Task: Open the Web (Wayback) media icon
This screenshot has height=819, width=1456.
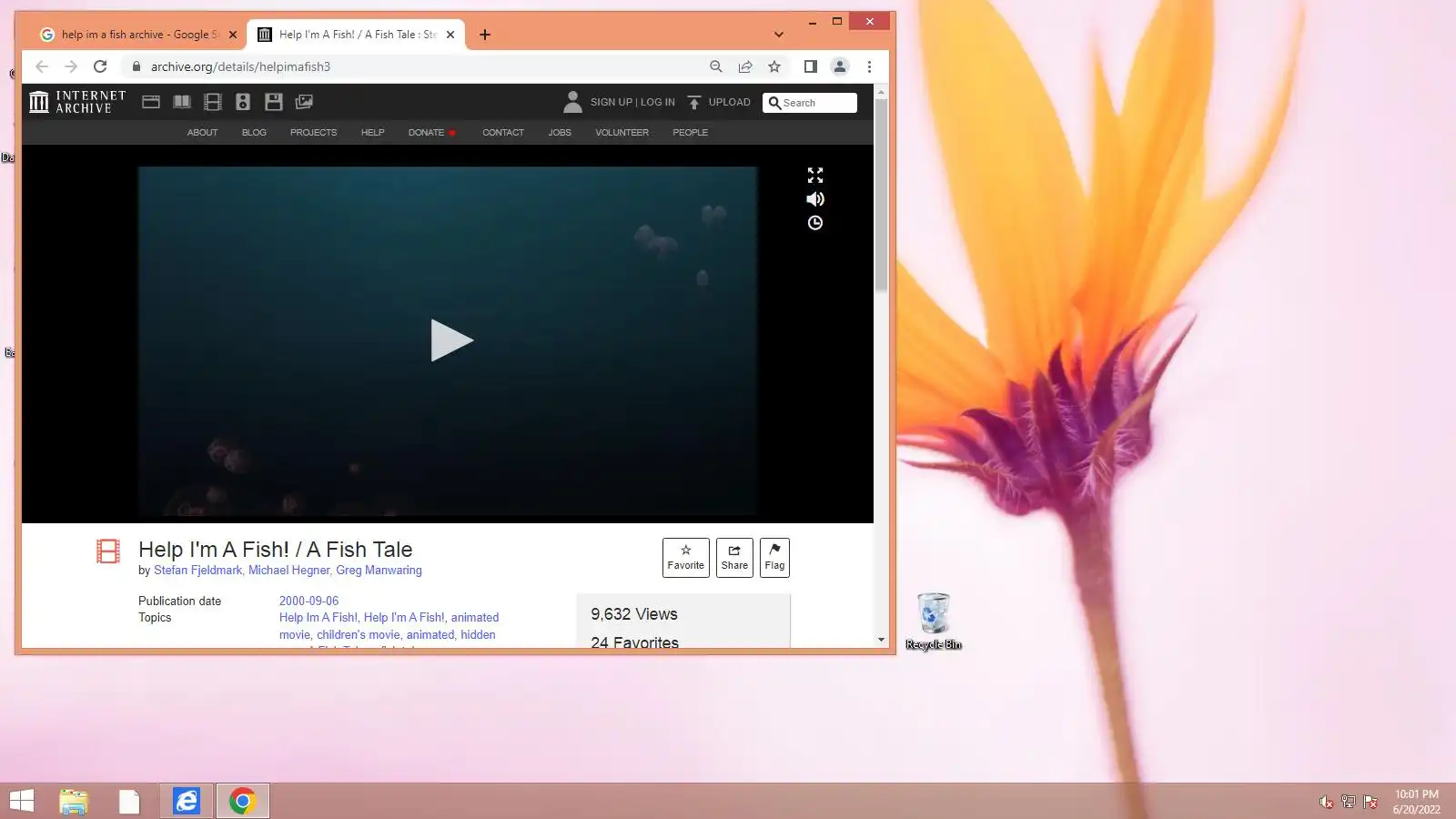Action: (151, 102)
